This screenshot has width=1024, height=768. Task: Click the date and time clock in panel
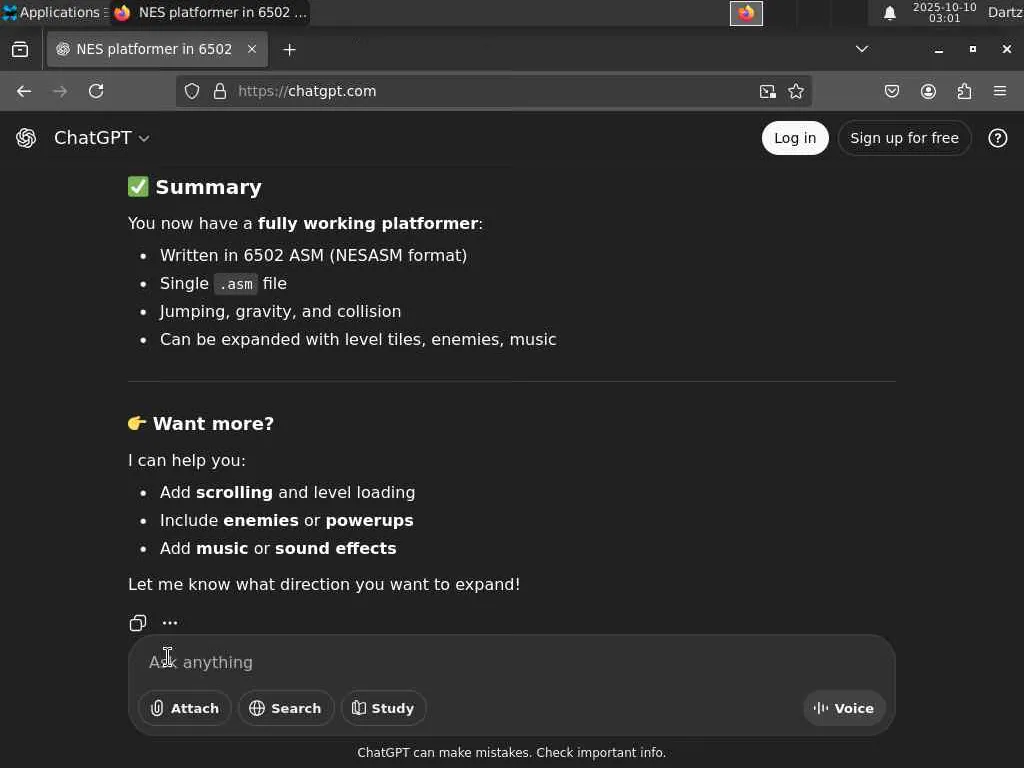pos(944,12)
